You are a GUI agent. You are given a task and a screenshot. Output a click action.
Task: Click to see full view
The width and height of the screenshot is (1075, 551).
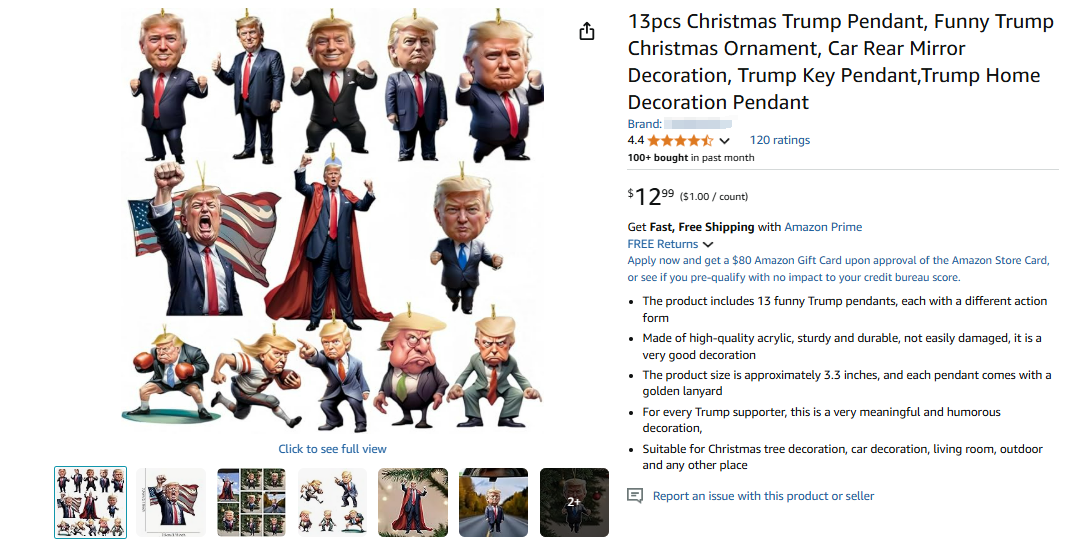coord(333,449)
